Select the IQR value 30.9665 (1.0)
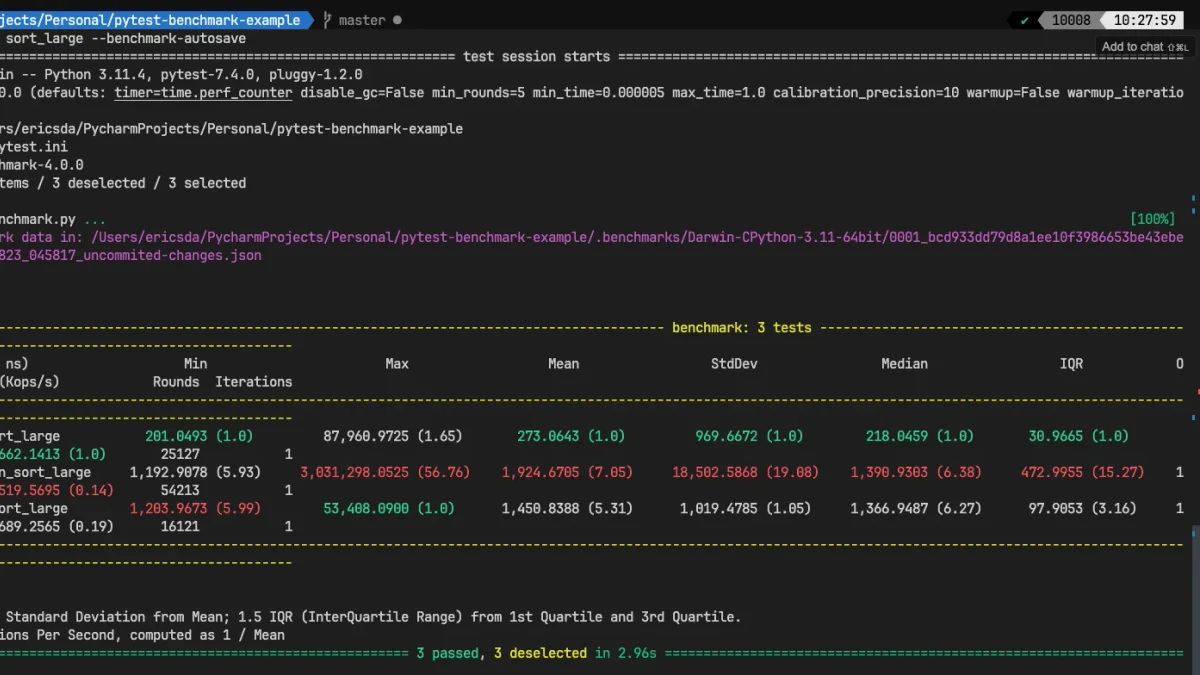This screenshot has width=1200, height=675. (x=1078, y=435)
